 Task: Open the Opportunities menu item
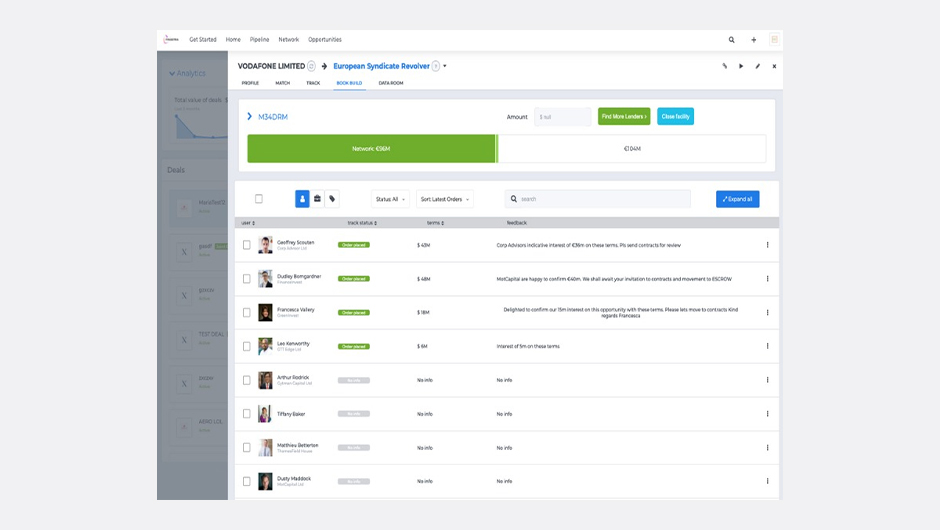pos(325,40)
